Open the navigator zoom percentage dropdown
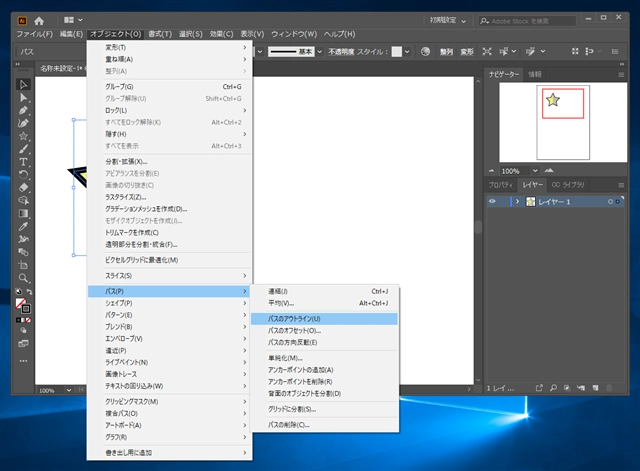640x471 pixels. (x=535, y=171)
